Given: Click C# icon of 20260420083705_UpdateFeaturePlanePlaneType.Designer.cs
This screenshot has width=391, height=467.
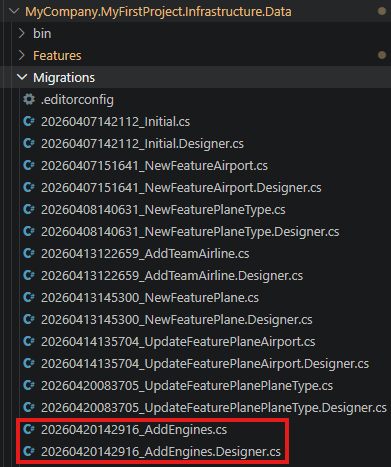Looking at the screenshot, I should click(x=29, y=407).
